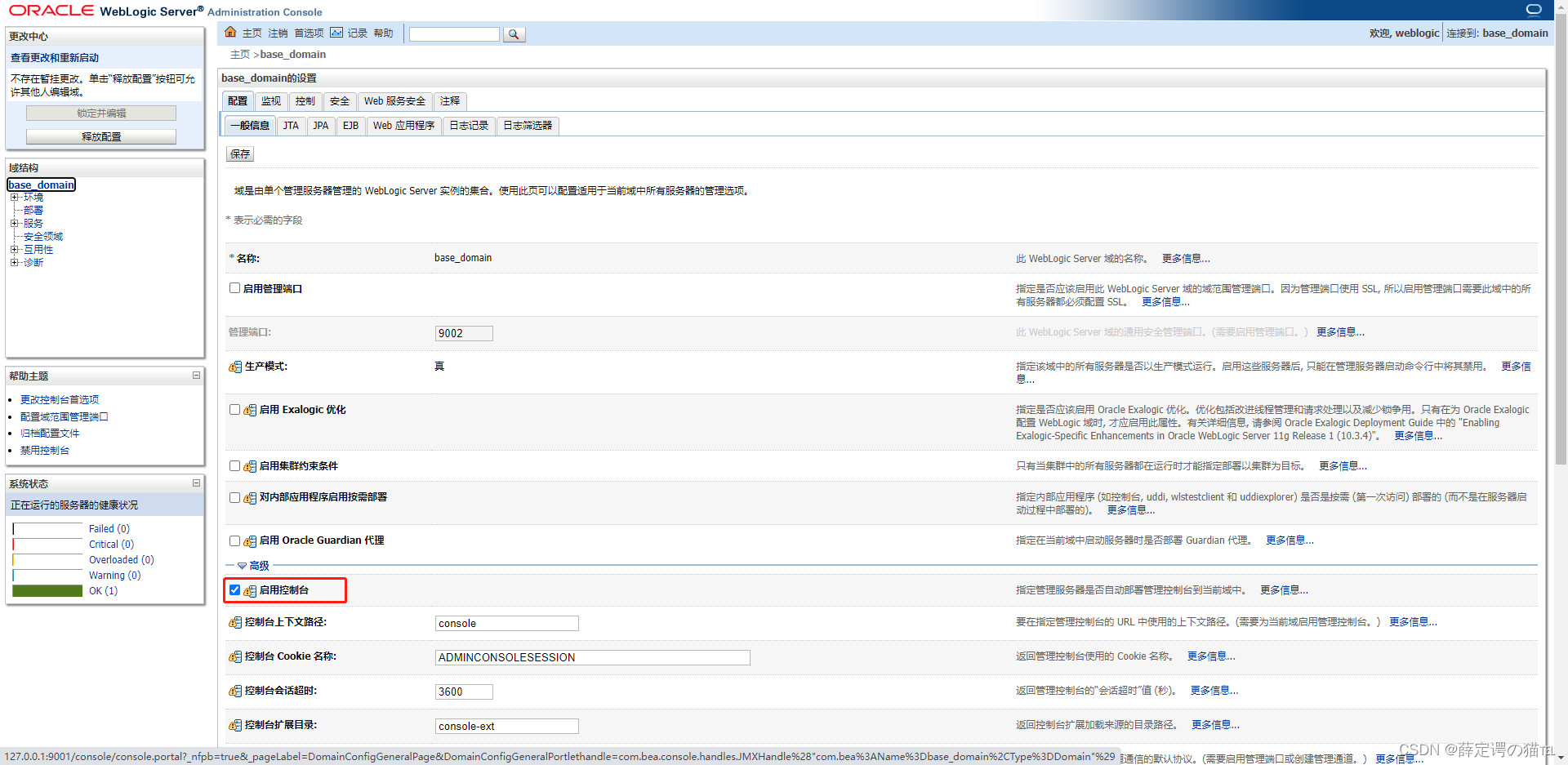1568x765 pixels.
Task: Select base_domain in the domain tree
Action: pyautogui.click(x=42, y=185)
